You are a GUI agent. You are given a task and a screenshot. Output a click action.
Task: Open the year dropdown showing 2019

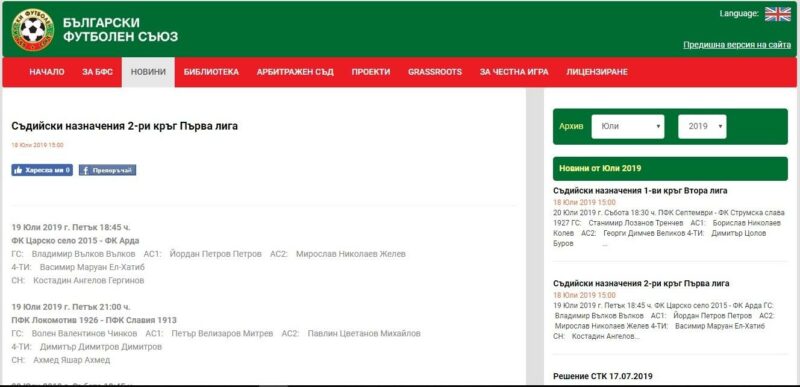[702, 126]
